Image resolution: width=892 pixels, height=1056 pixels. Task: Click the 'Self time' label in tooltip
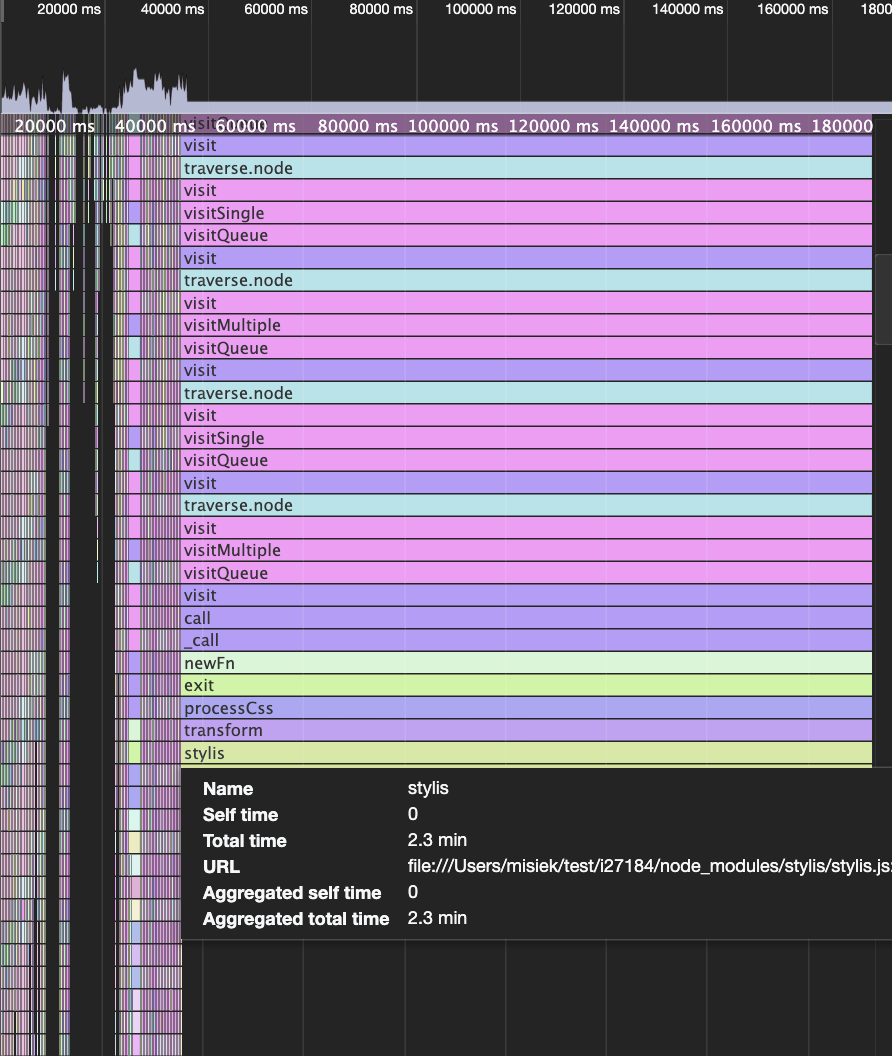[241, 815]
